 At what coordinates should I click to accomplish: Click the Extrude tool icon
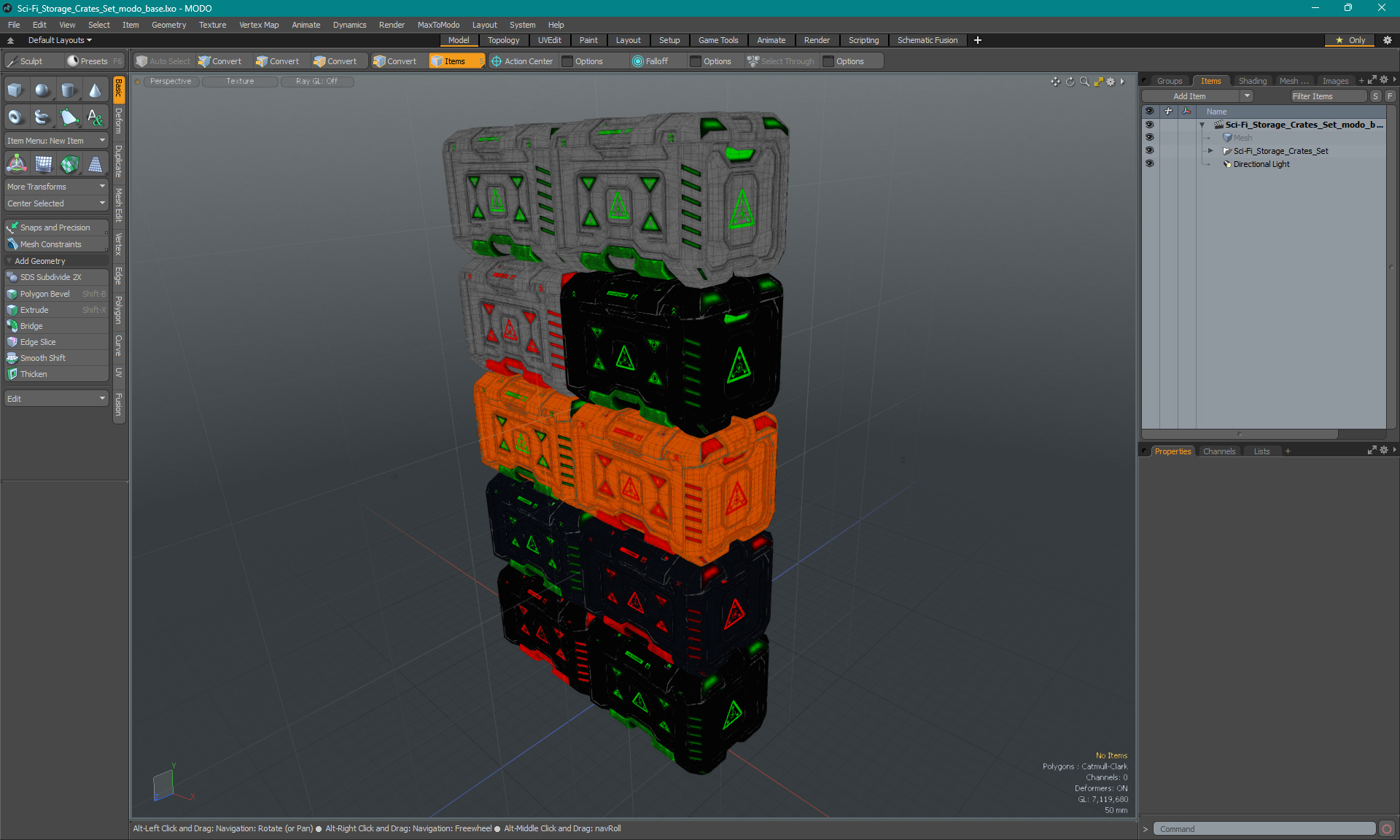pyautogui.click(x=14, y=309)
